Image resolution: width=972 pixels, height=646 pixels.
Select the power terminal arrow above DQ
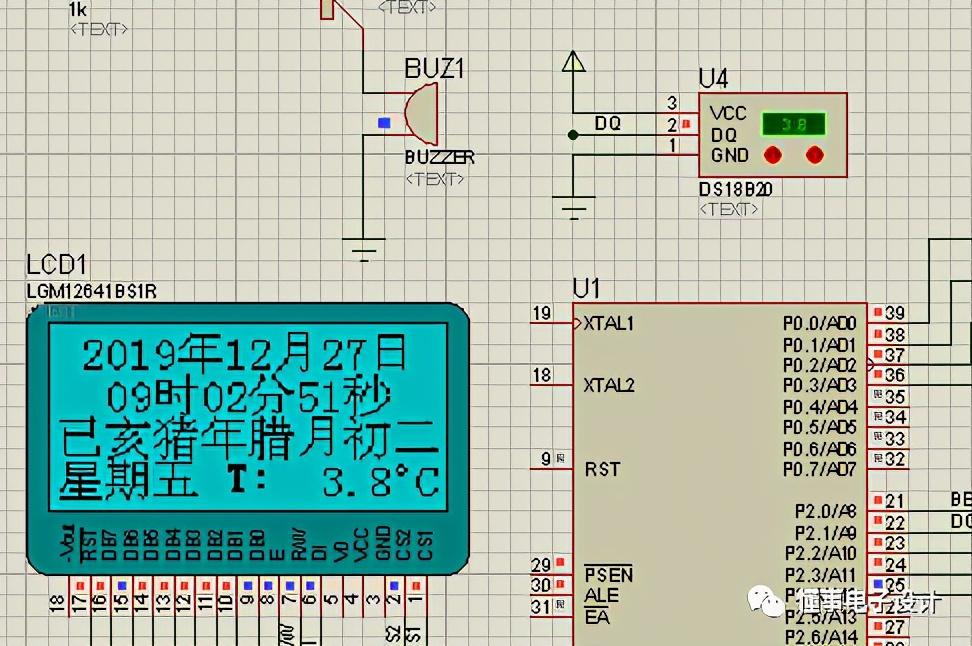[573, 62]
